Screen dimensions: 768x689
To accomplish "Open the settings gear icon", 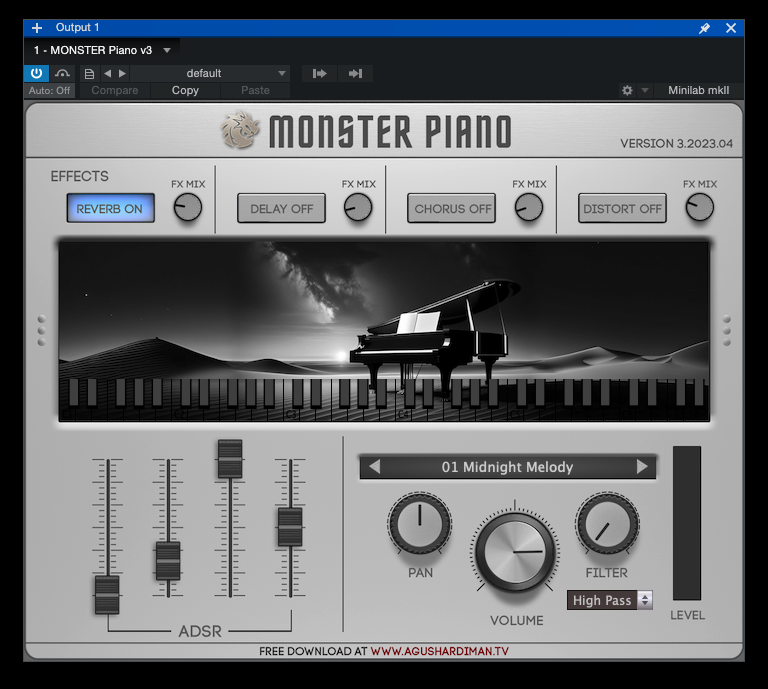I will point(627,90).
